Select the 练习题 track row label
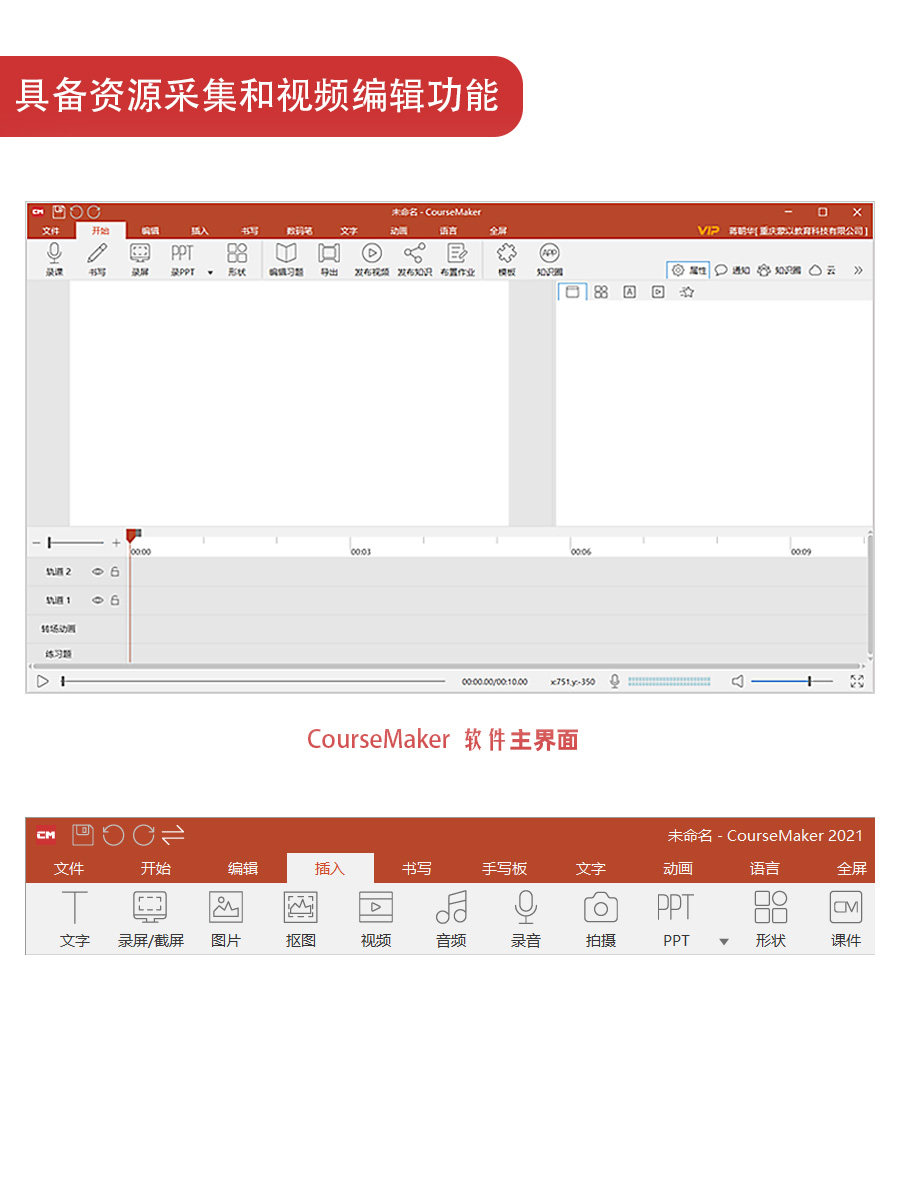Screen dimensions: 900x1200 pos(58,654)
